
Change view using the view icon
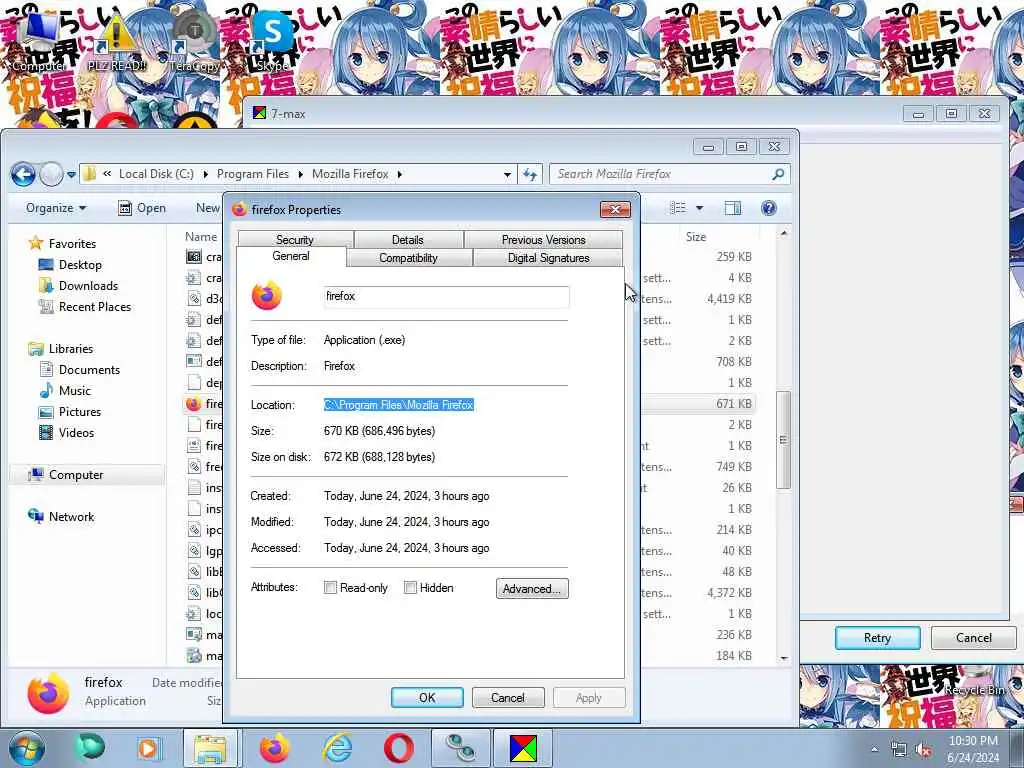[679, 208]
